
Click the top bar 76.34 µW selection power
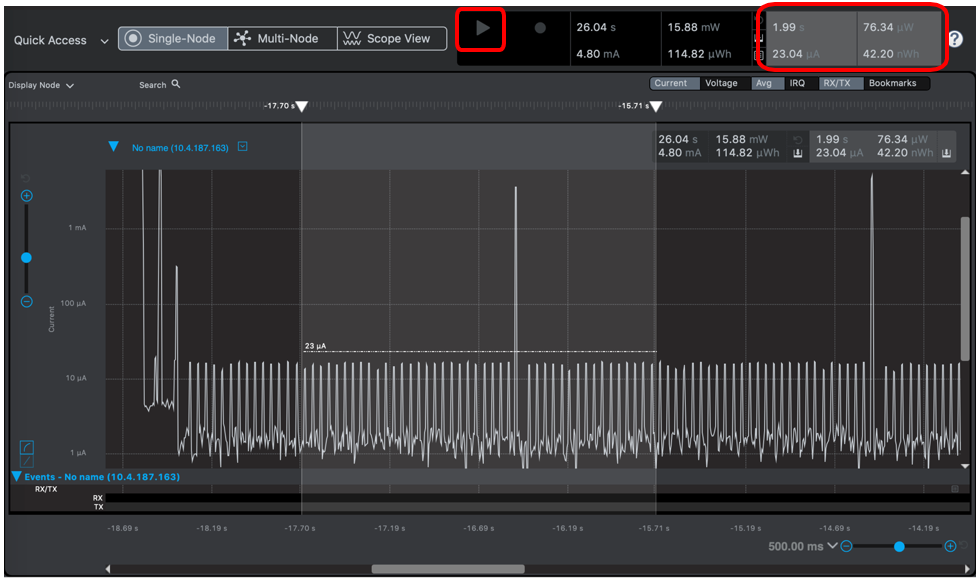tap(888, 28)
